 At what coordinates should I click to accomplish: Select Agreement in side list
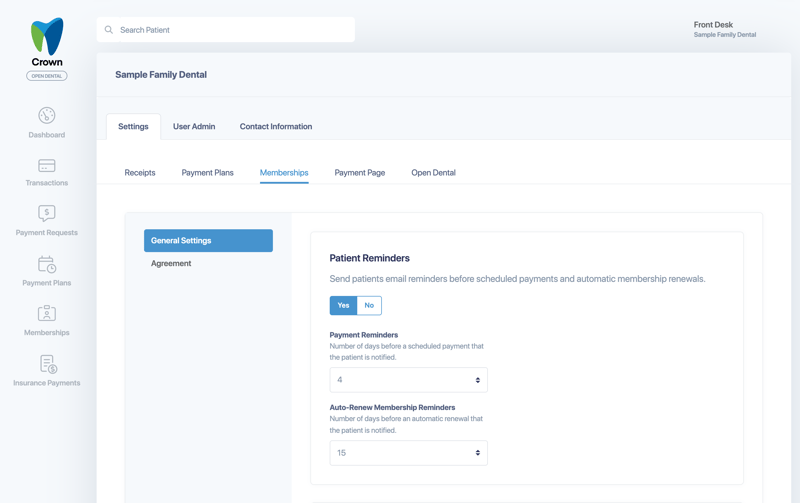(171, 263)
